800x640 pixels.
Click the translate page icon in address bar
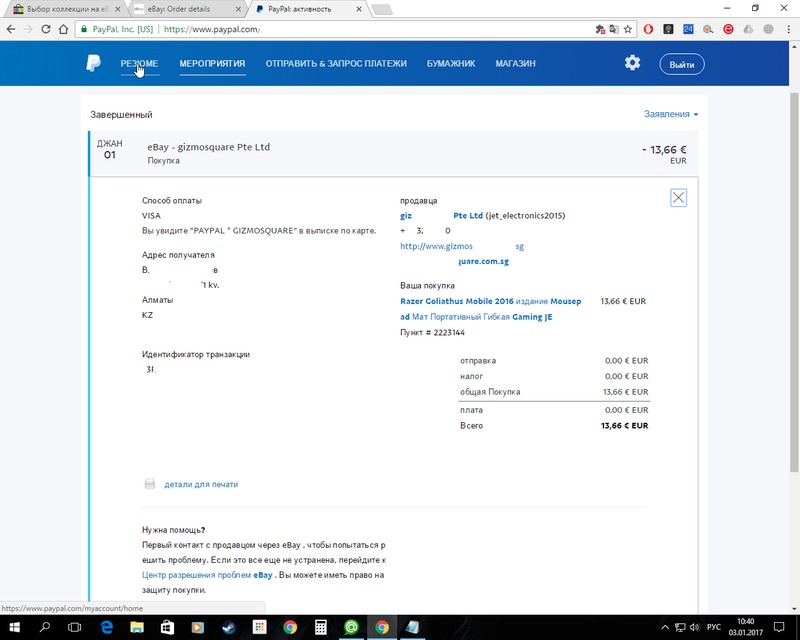(x=614, y=29)
